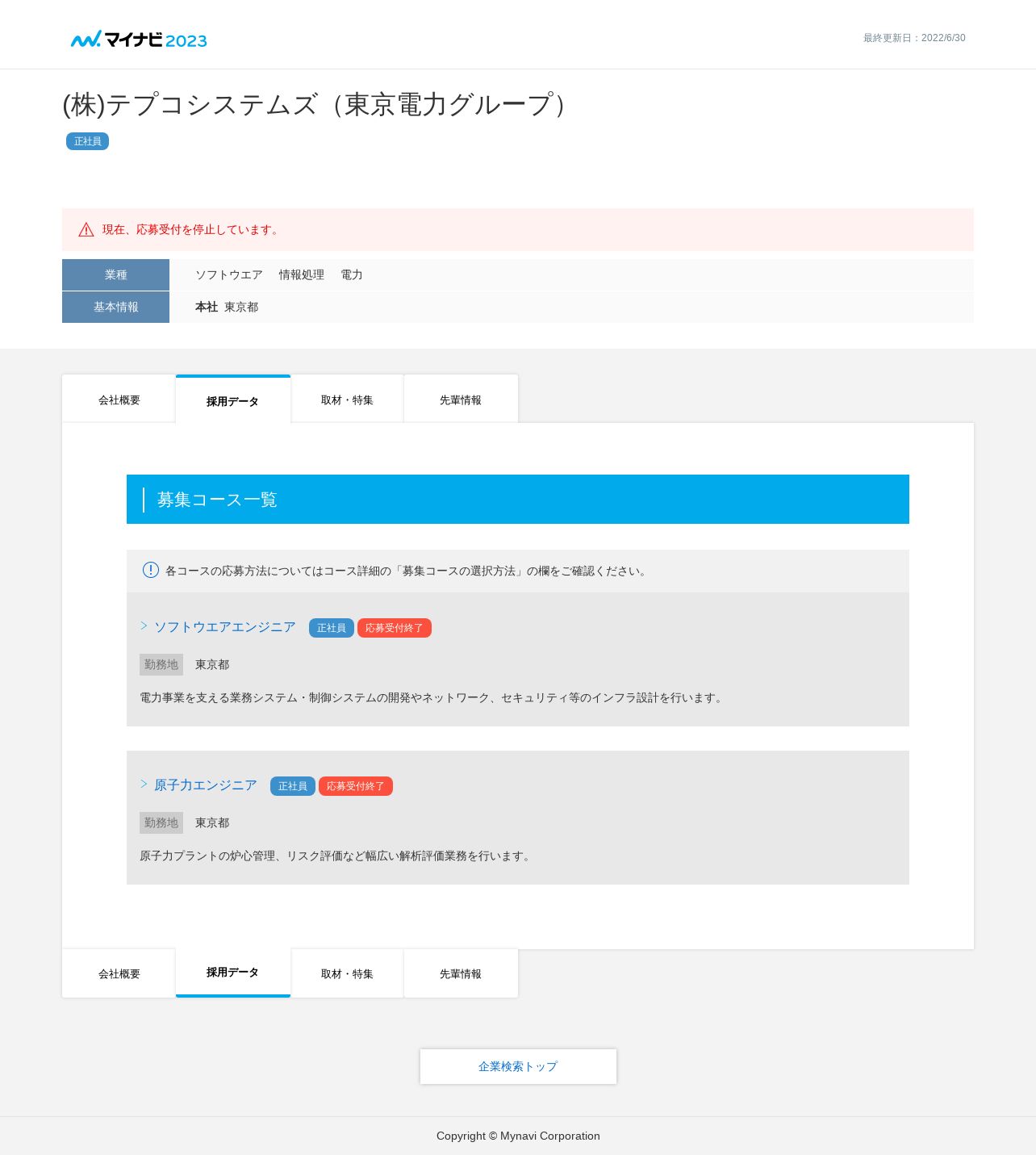Viewport: 1036px width, 1155px height.
Task: Click the blue info circle icon
Action: 151,570
